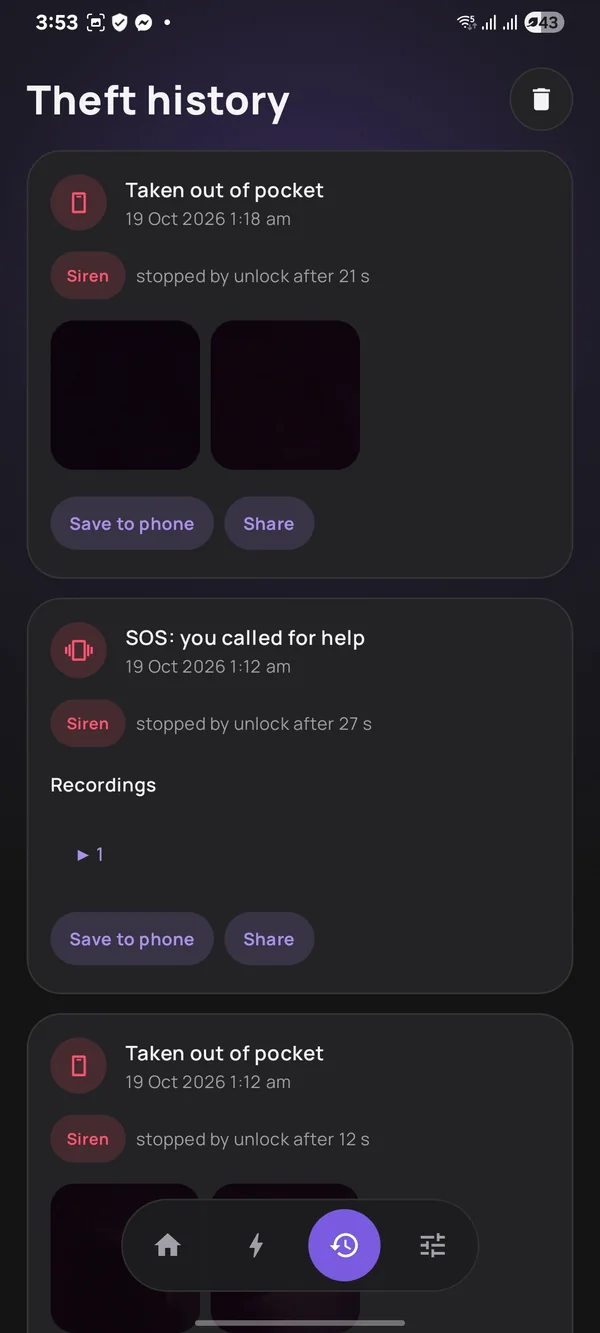Select the lightning bolt navigation icon
The width and height of the screenshot is (600, 1333).
tap(256, 1245)
